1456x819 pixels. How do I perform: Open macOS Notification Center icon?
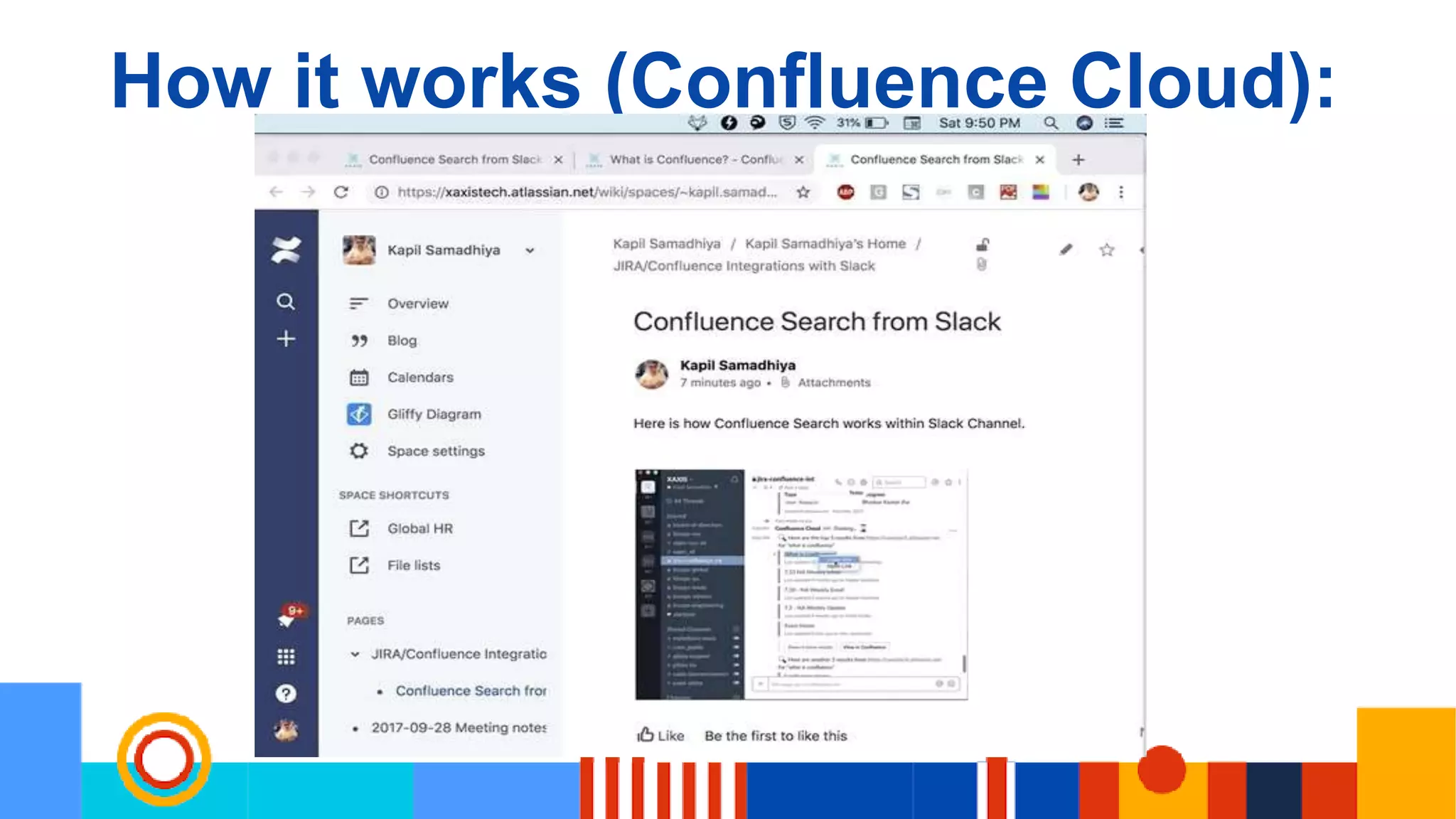coord(1114,123)
